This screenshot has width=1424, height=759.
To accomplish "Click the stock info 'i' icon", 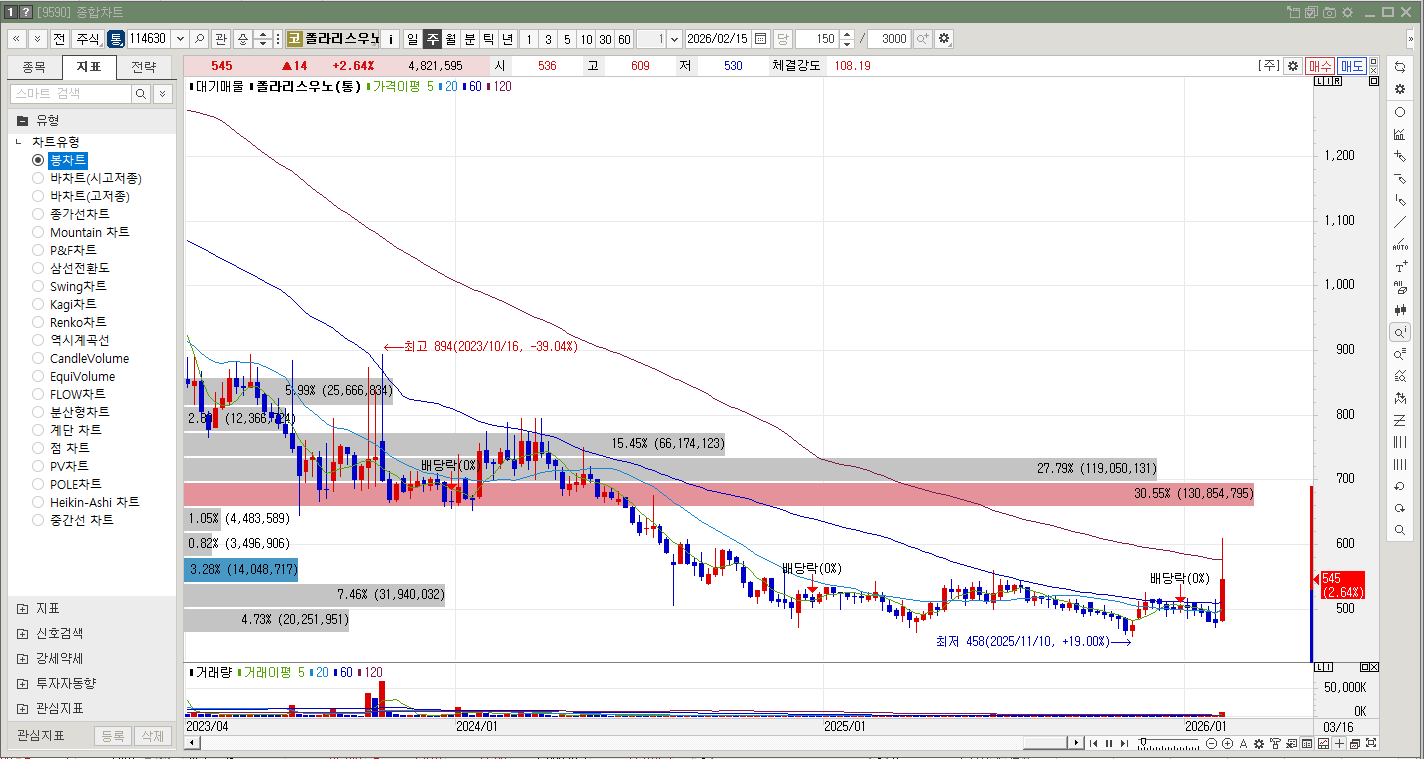I will pyautogui.click(x=391, y=39).
